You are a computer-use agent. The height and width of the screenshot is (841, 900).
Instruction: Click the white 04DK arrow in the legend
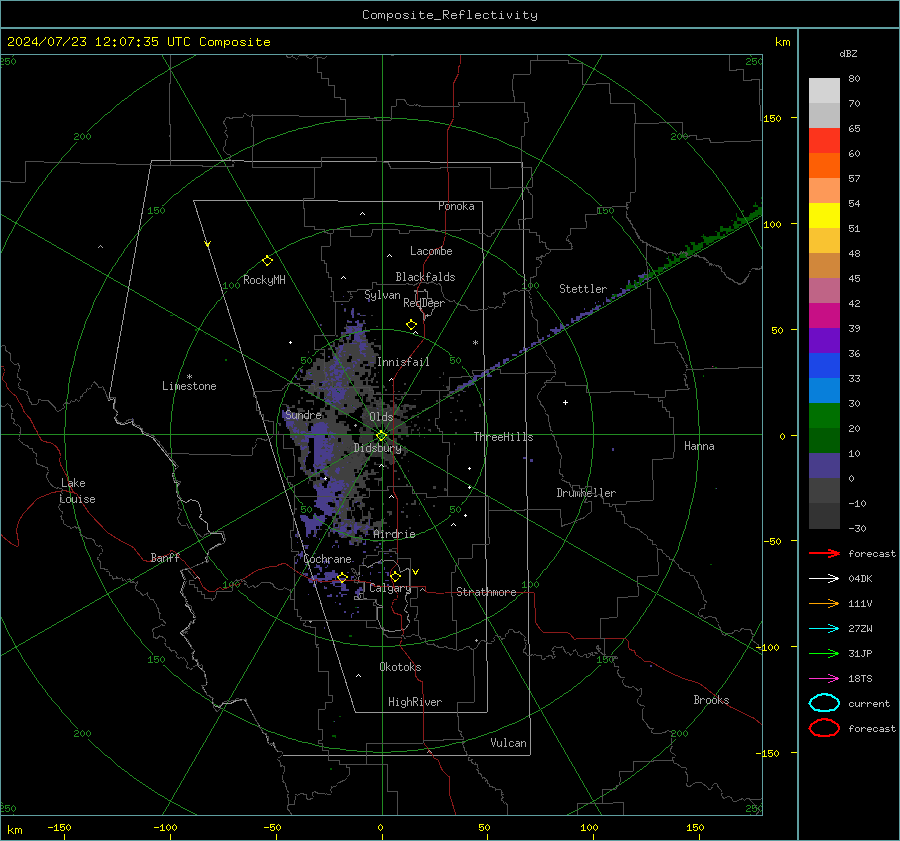coord(824,578)
